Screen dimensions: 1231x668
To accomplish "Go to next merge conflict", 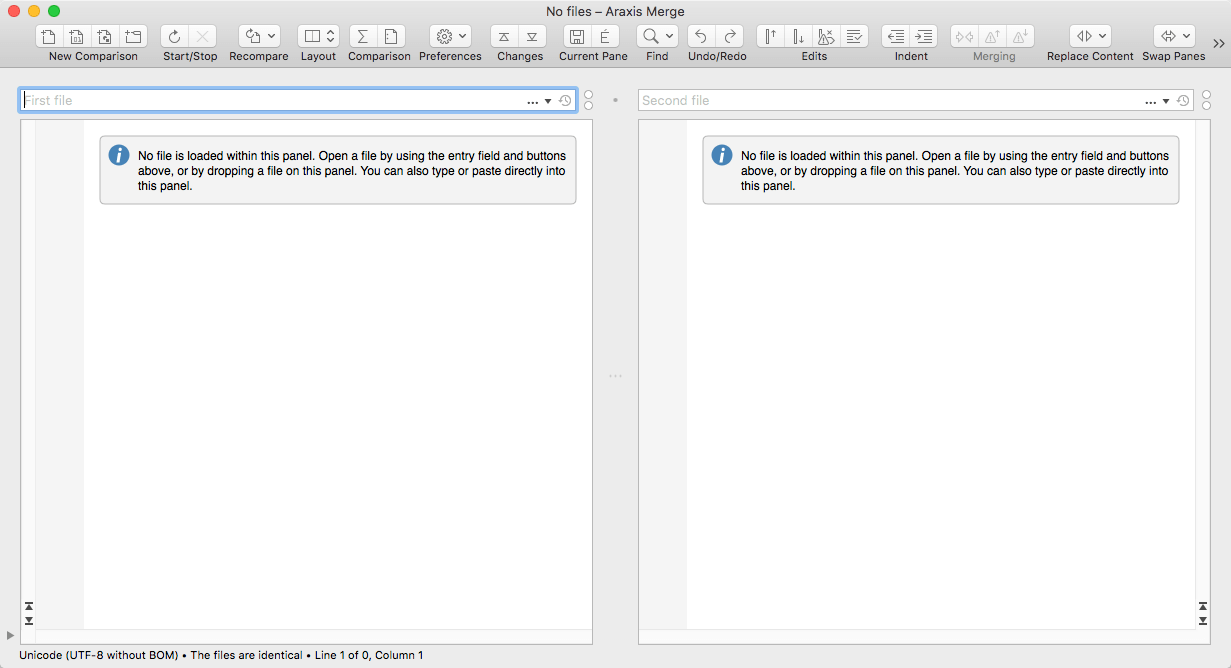I will [x=1020, y=36].
